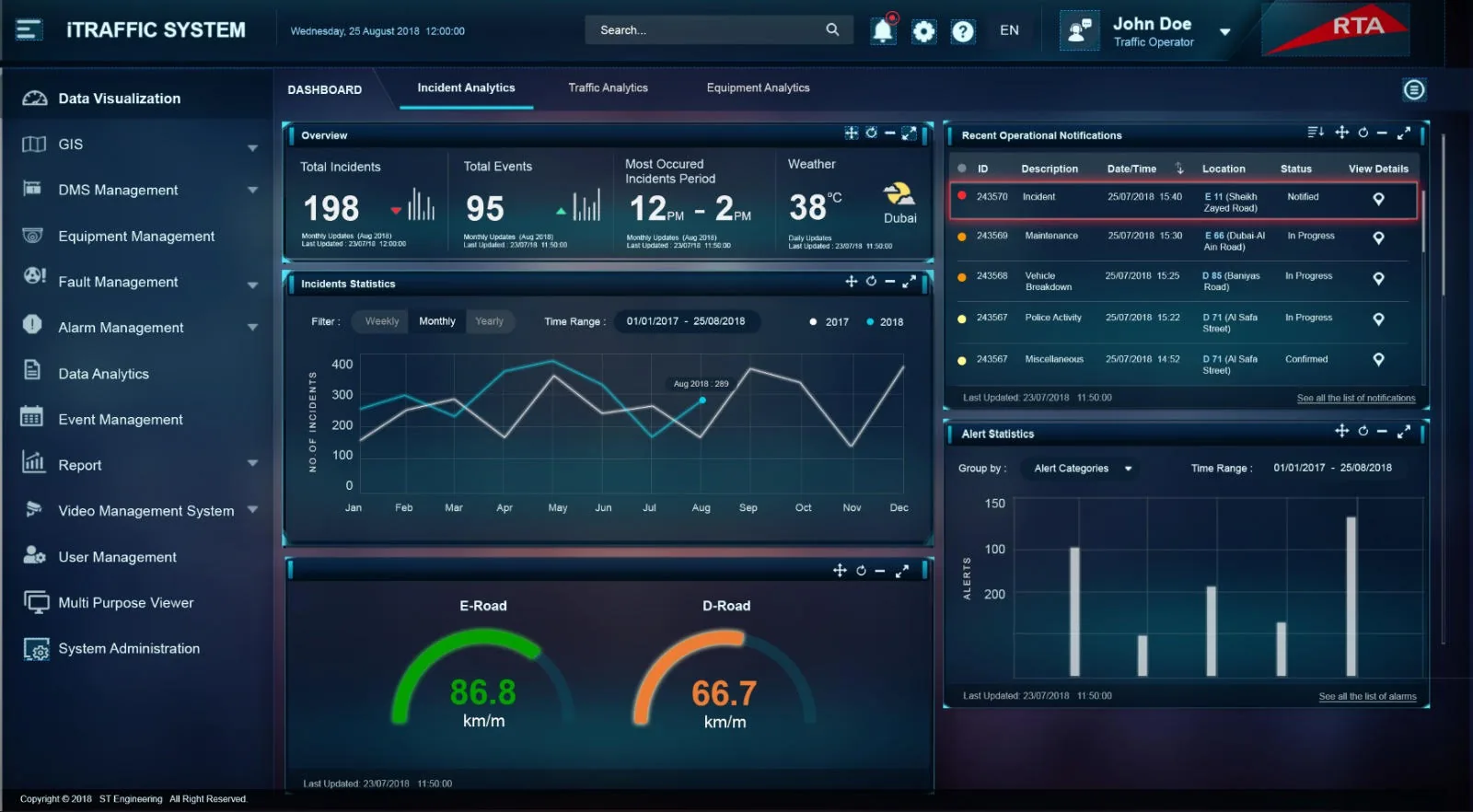View location pin for incident 243570
This screenshot has height=812, width=1473.
tap(1378, 199)
